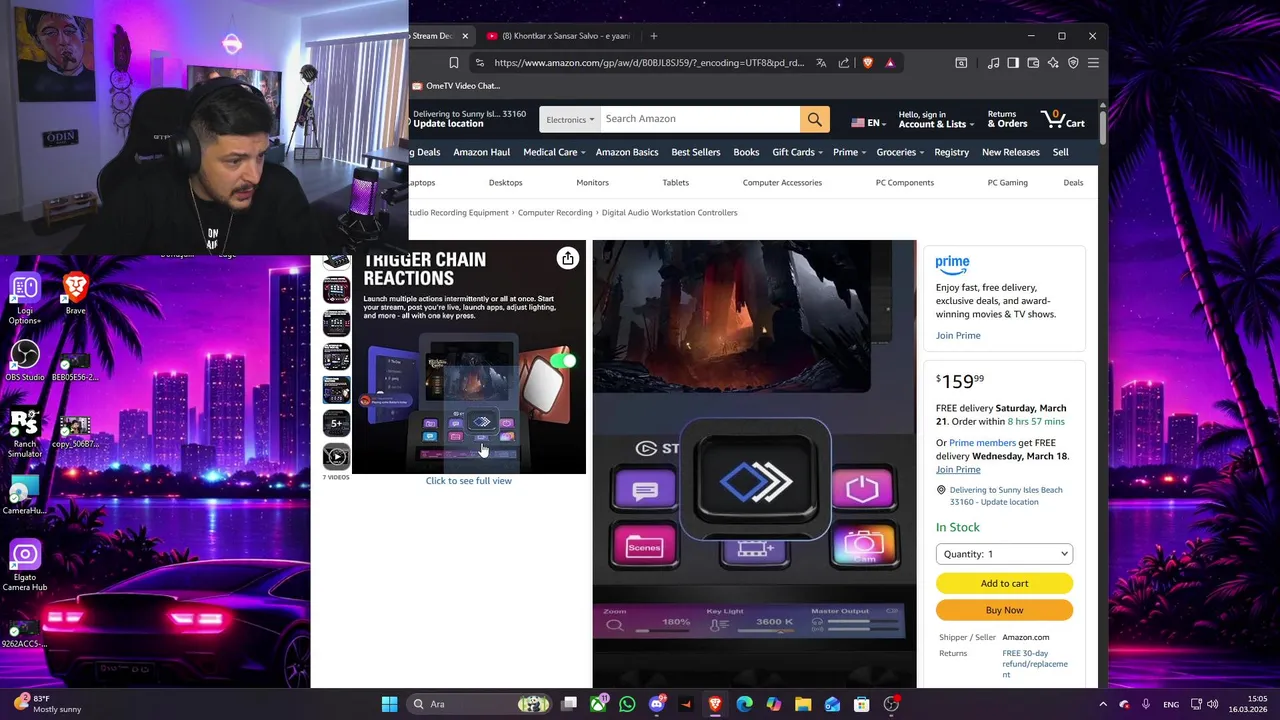Expand the Groceries dropdown

pos(900,152)
